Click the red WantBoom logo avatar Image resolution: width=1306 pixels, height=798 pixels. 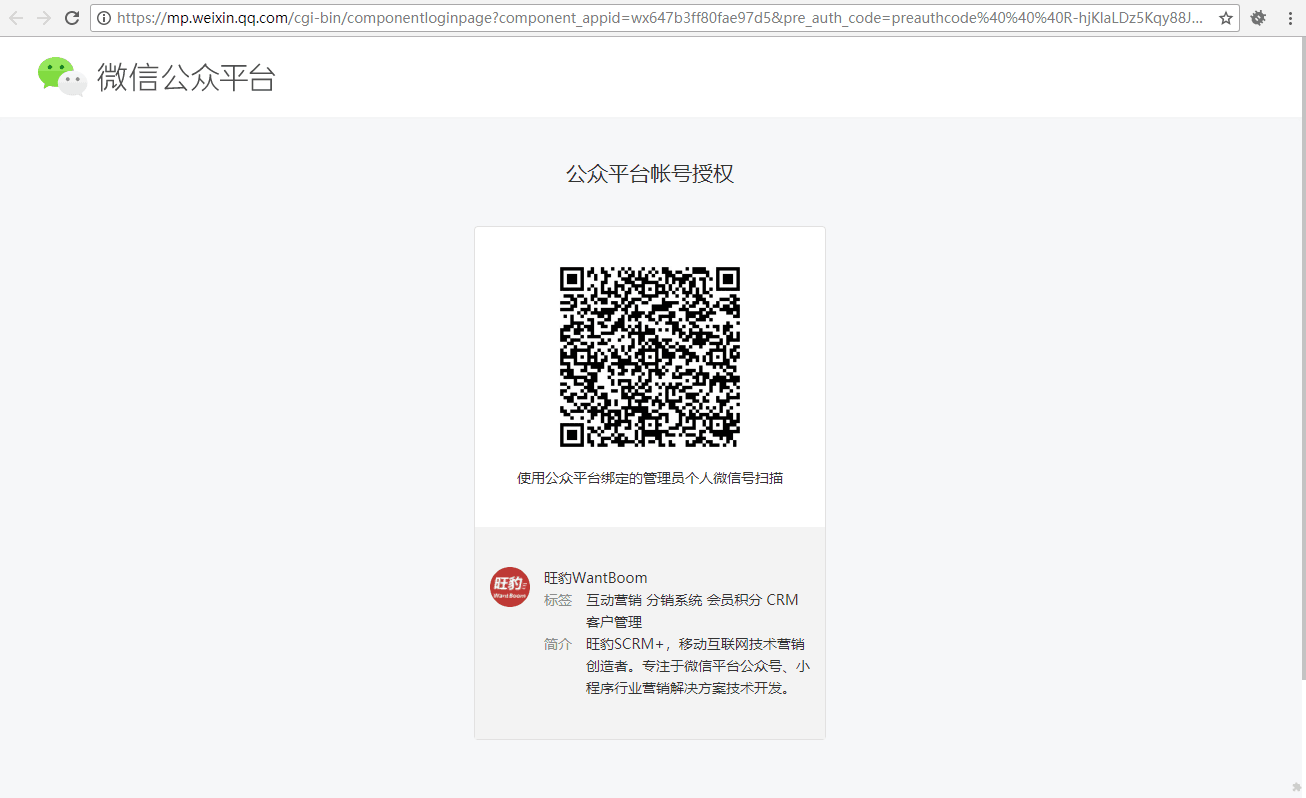pos(510,587)
